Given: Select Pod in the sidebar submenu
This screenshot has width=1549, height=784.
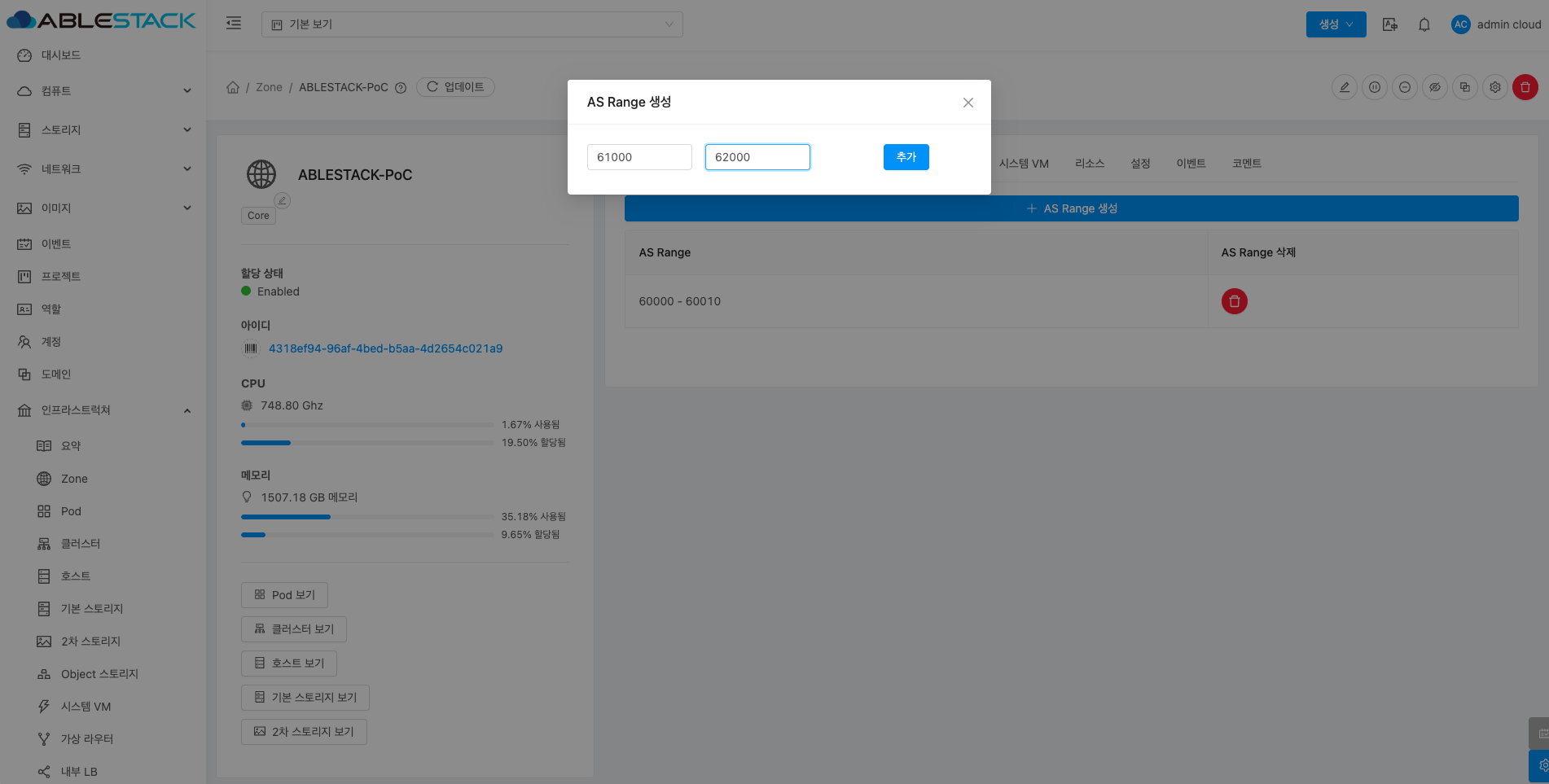Looking at the screenshot, I should (103, 511).
